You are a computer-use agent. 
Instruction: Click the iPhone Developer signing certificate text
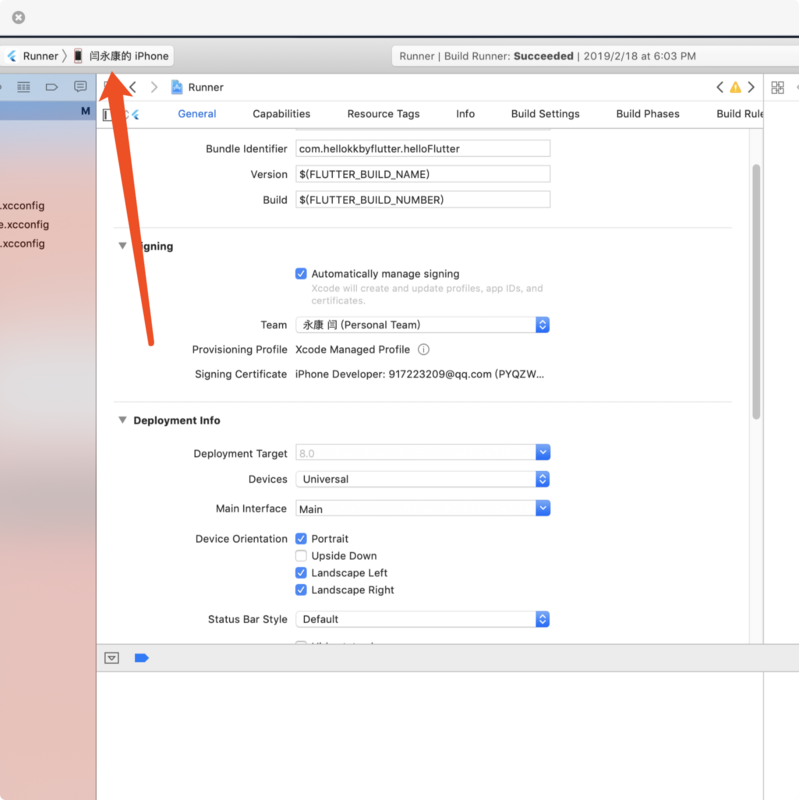pyautogui.click(x=419, y=374)
